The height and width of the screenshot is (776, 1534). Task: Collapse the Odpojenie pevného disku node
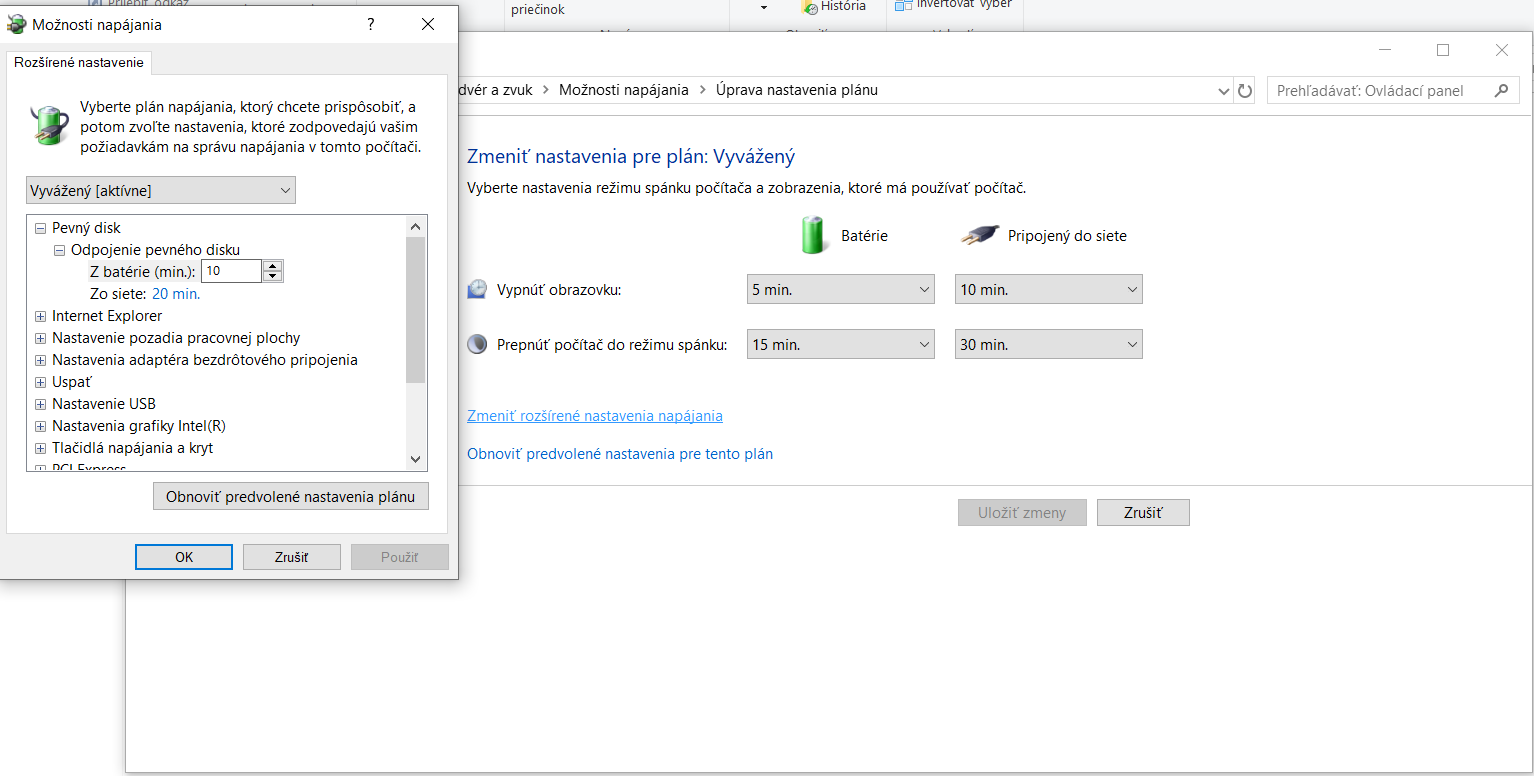click(x=59, y=250)
